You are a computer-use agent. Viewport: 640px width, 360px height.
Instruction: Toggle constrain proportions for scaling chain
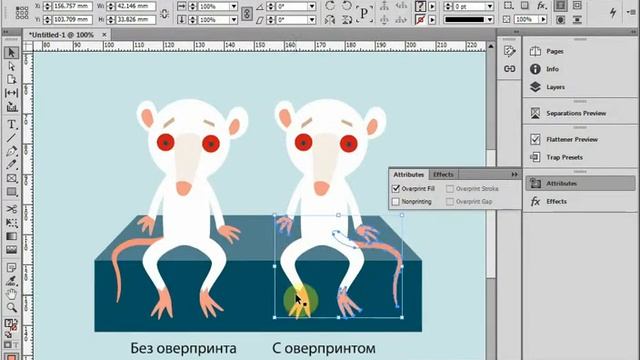click(247, 13)
